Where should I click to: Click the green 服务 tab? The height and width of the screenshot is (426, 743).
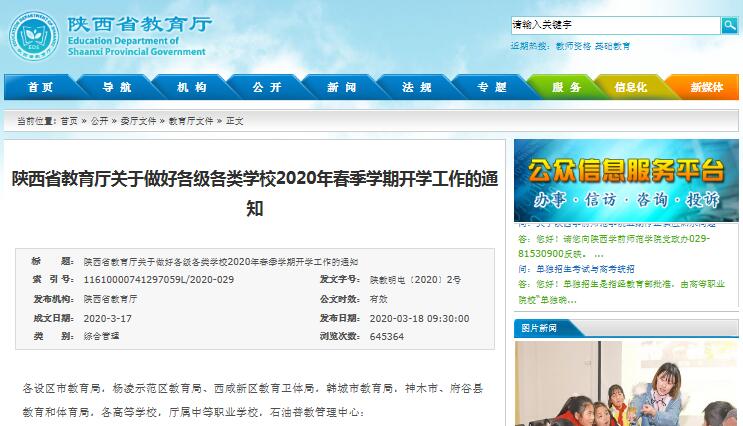pyautogui.click(x=566, y=87)
